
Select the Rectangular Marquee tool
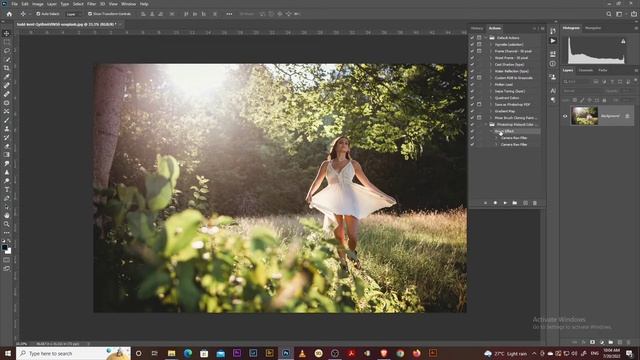click(x=7, y=42)
